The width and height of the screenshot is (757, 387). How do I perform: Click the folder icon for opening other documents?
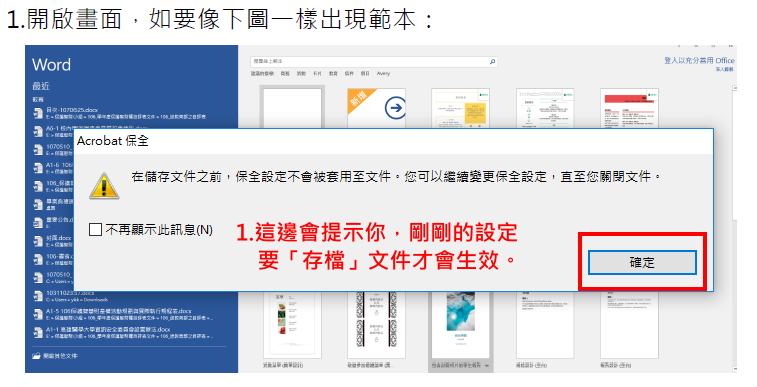[x=36, y=356]
